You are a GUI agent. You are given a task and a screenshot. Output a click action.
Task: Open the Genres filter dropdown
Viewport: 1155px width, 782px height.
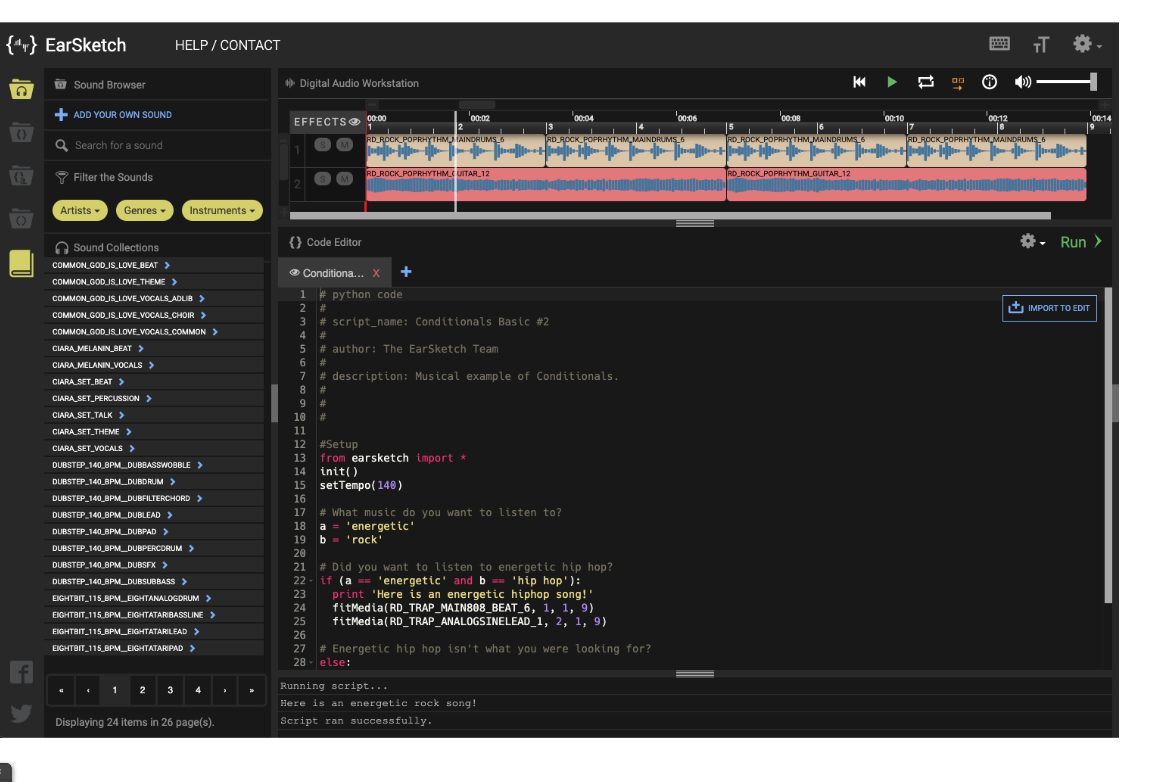pyautogui.click(x=145, y=211)
